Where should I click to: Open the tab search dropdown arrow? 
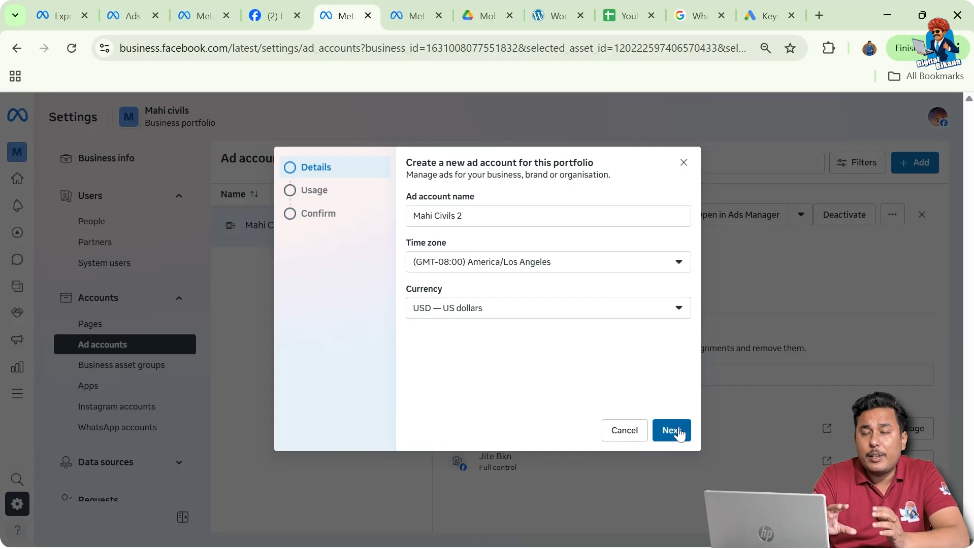[x=15, y=15]
